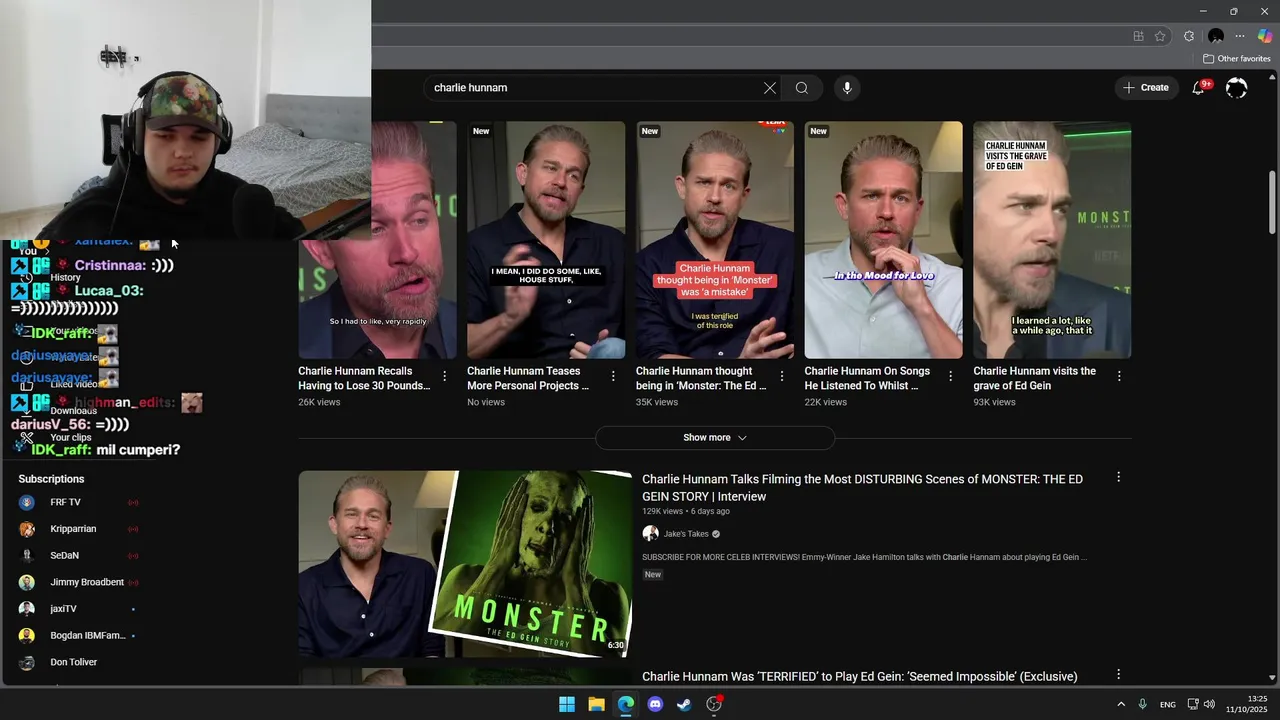Click the page scrollbar thumb
Viewport: 1280px width, 720px height.
1273,203
